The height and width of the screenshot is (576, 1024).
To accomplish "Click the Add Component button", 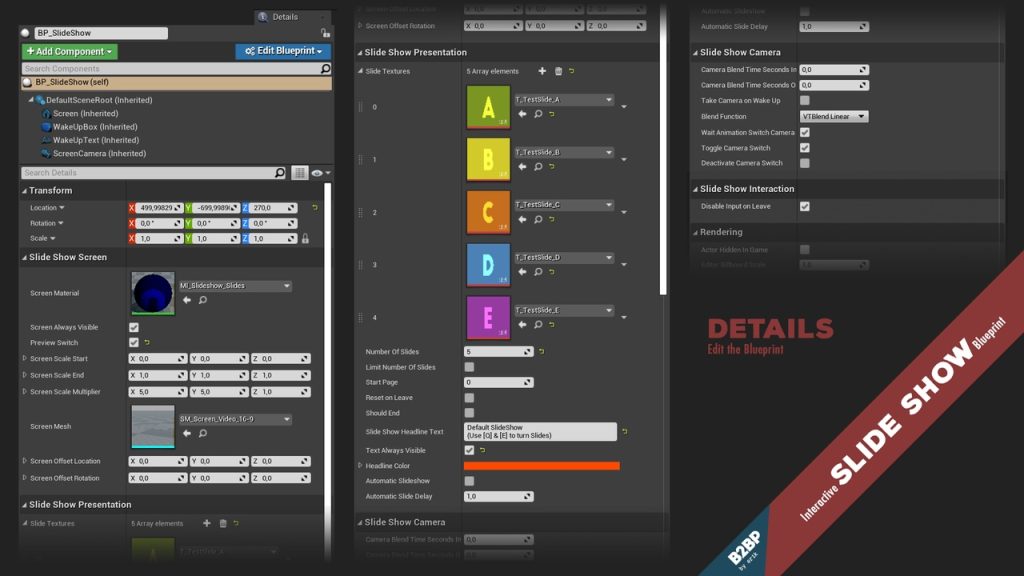I will click(x=69, y=51).
